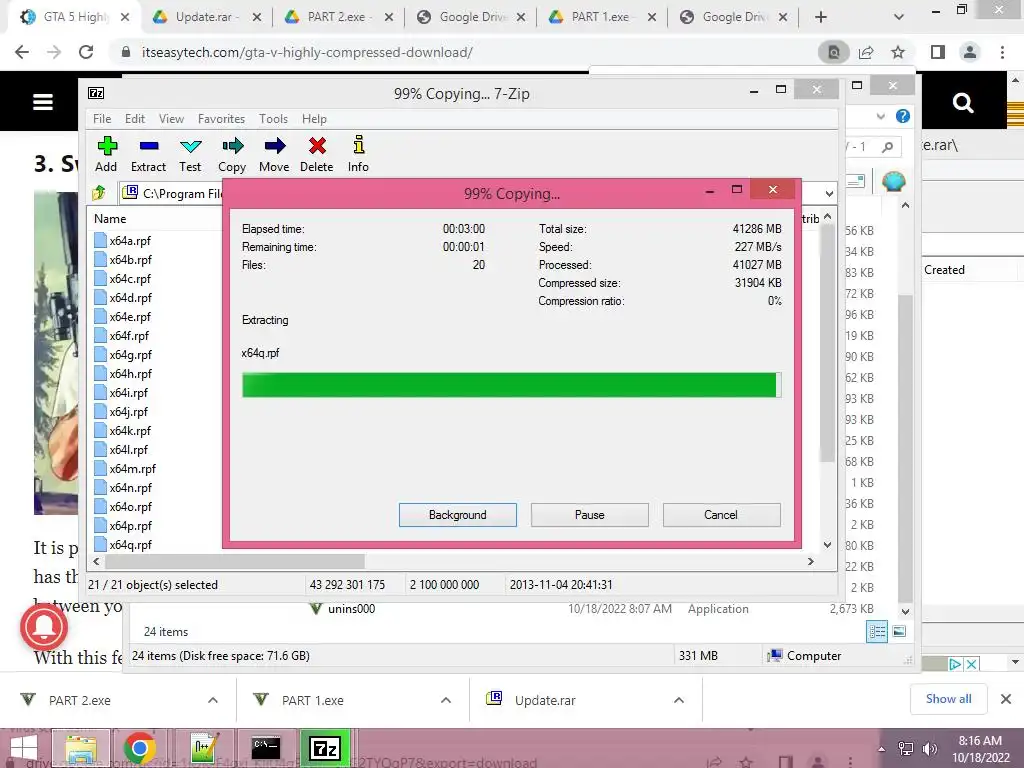Click the 7-Zip horizontal scrollbar thumb

pos(234,562)
